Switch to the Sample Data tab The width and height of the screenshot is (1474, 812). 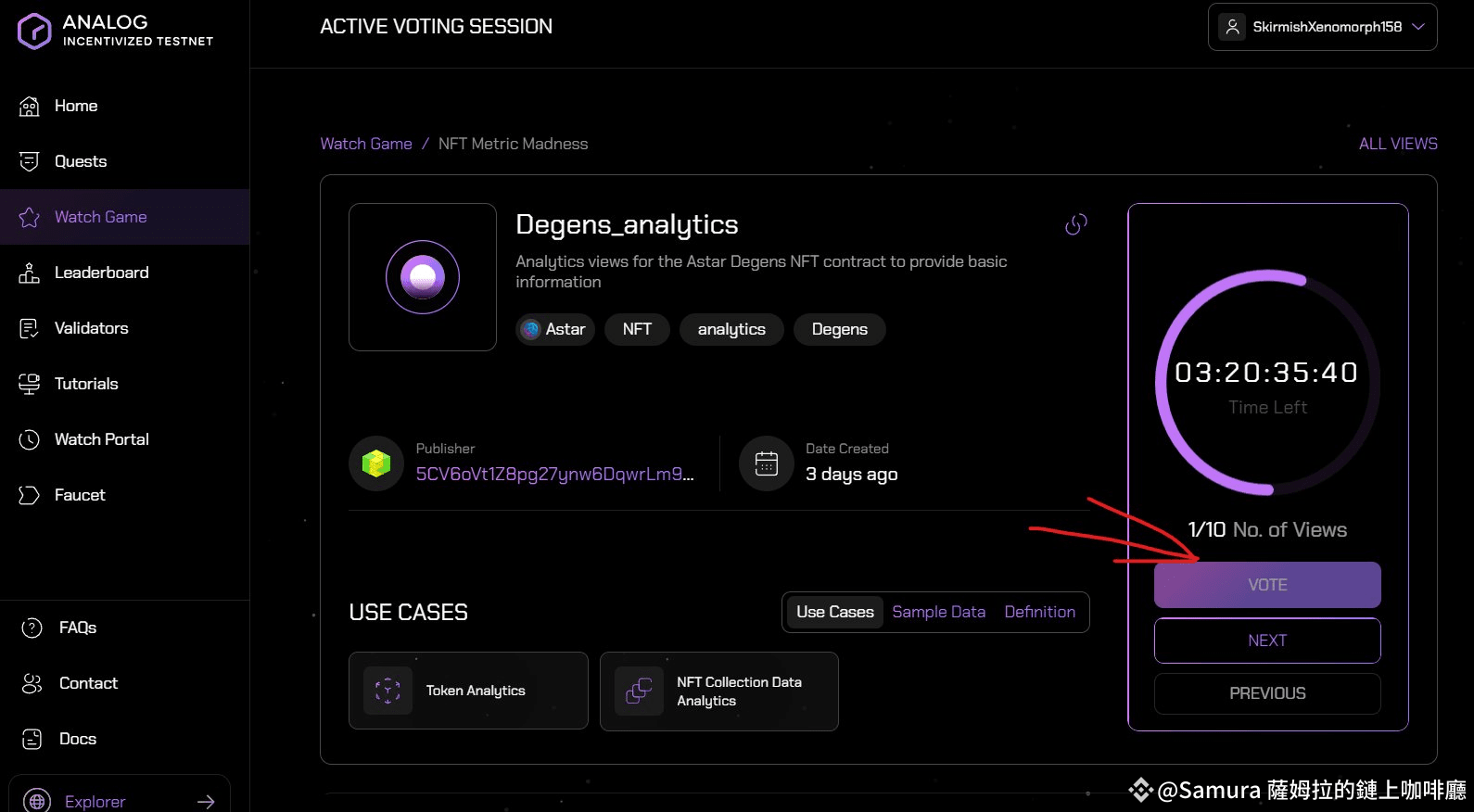click(938, 612)
